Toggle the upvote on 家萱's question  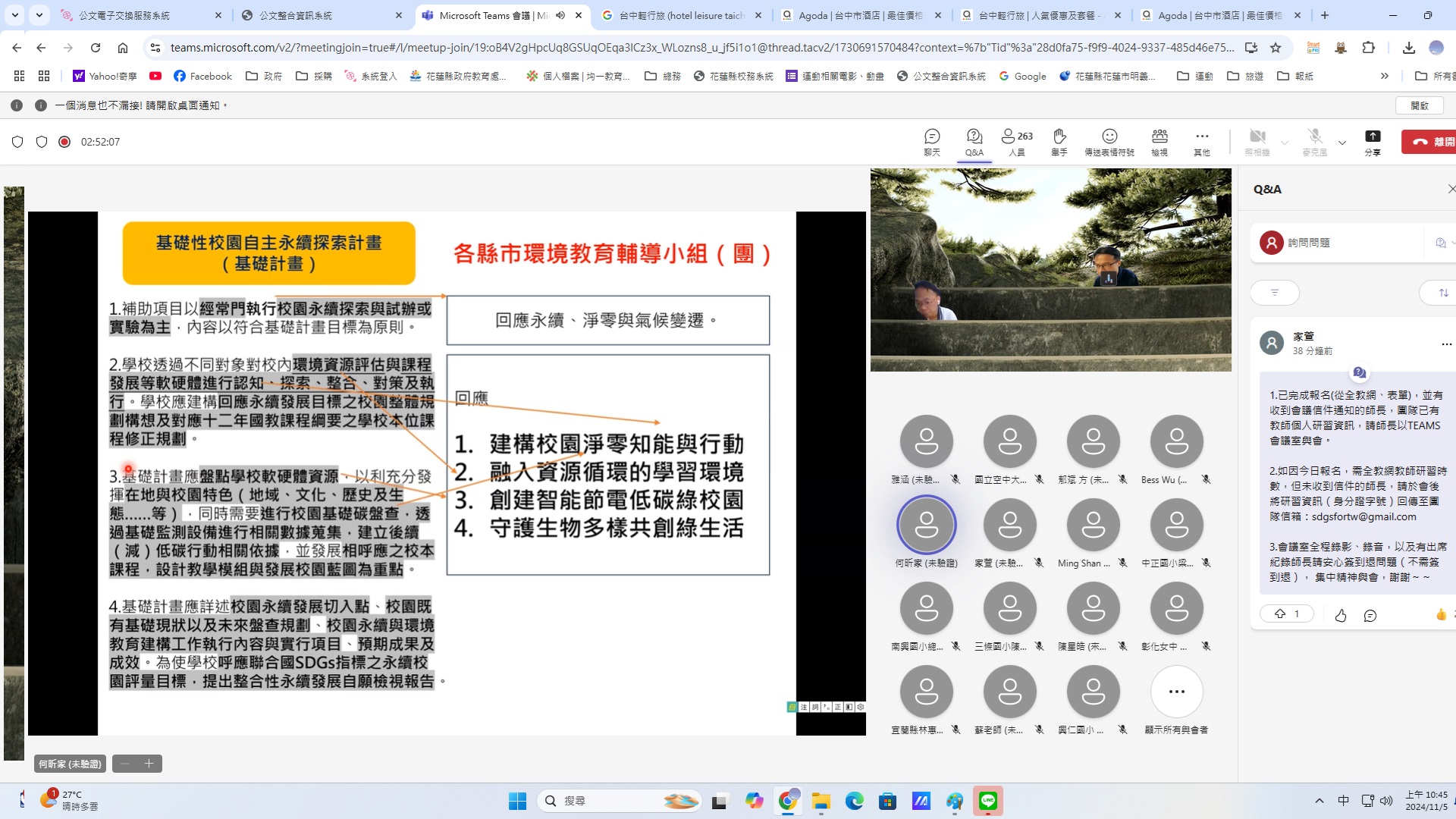pos(1286,613)
